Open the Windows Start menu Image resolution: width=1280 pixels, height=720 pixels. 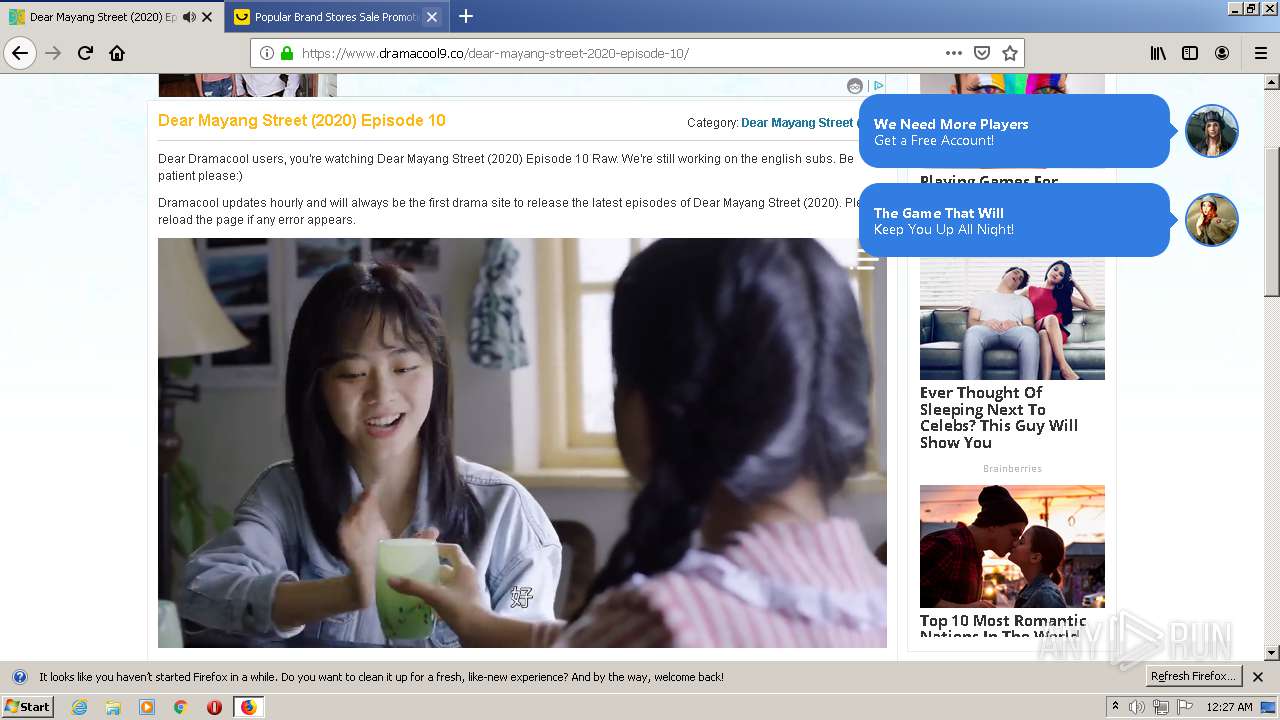(x=27, y=706)
